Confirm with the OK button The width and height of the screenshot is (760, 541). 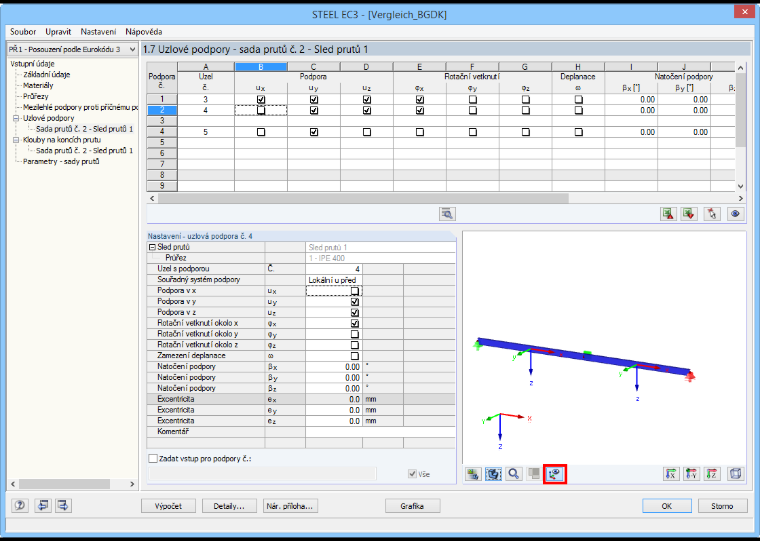point(667,506)
